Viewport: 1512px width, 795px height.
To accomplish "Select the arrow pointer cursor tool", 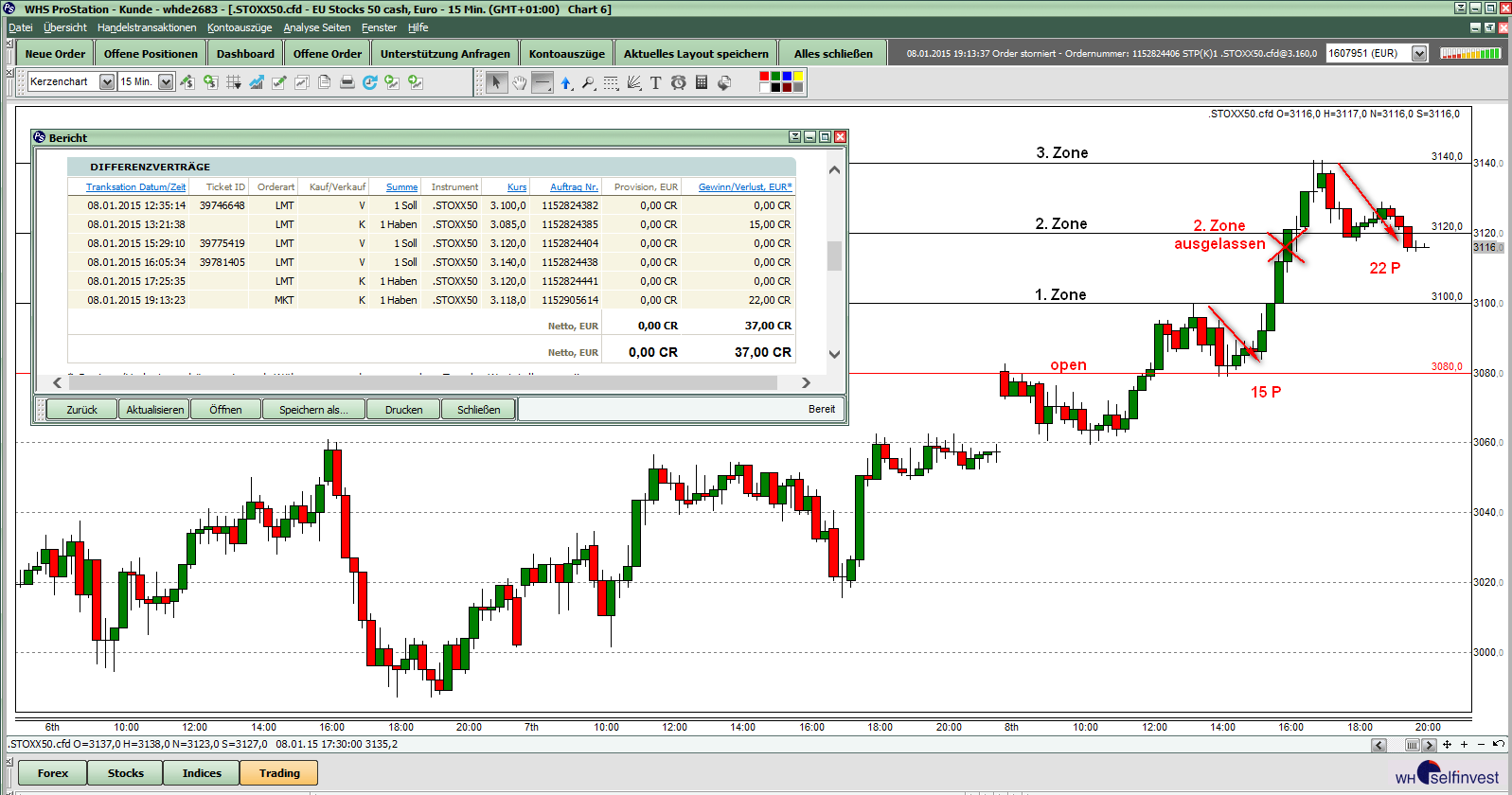I will click(496, 83).
